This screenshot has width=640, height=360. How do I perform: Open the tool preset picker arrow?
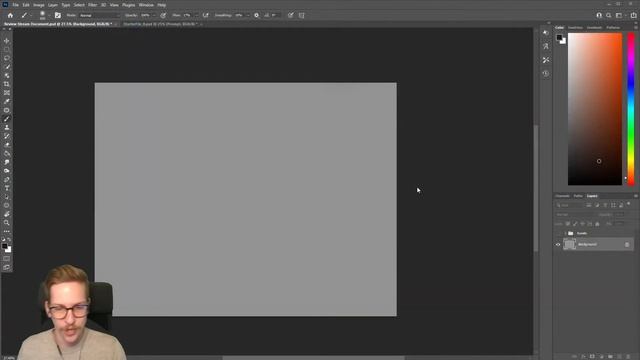tap(31, 16)
